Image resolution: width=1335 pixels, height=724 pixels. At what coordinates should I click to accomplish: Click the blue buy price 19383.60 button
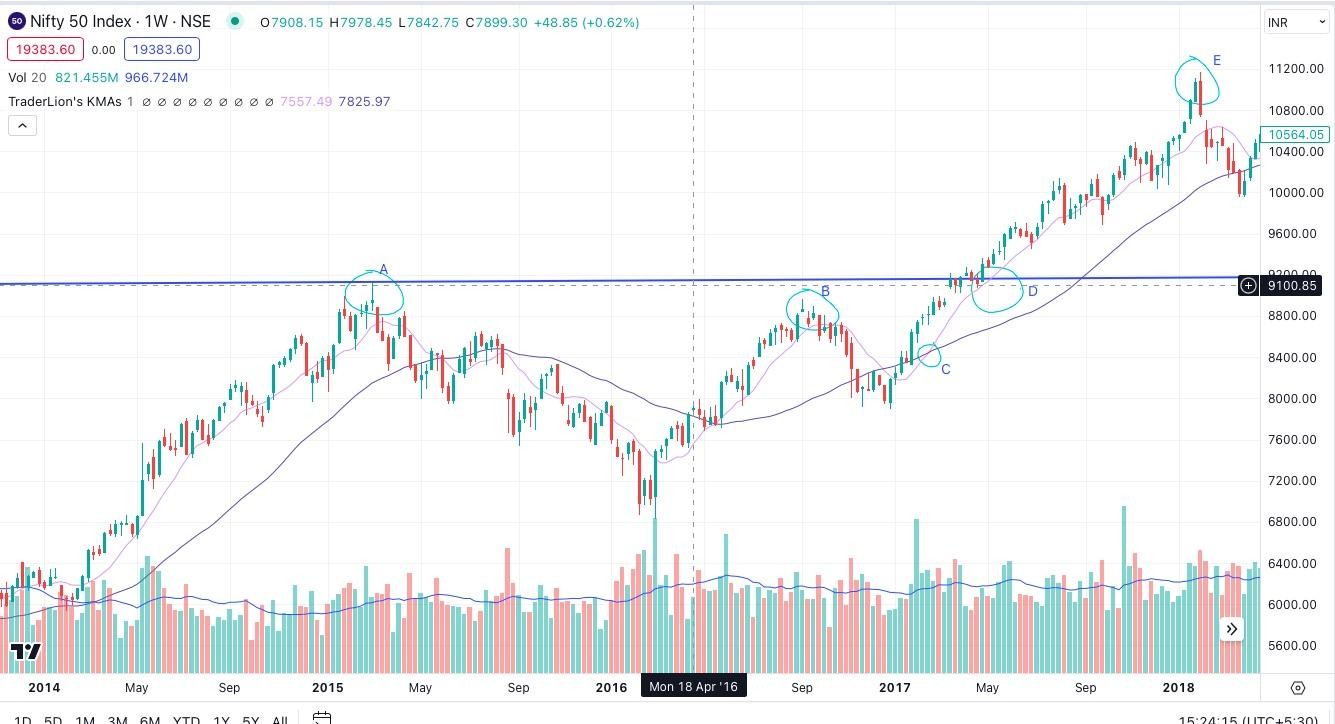tap(162, 49)
